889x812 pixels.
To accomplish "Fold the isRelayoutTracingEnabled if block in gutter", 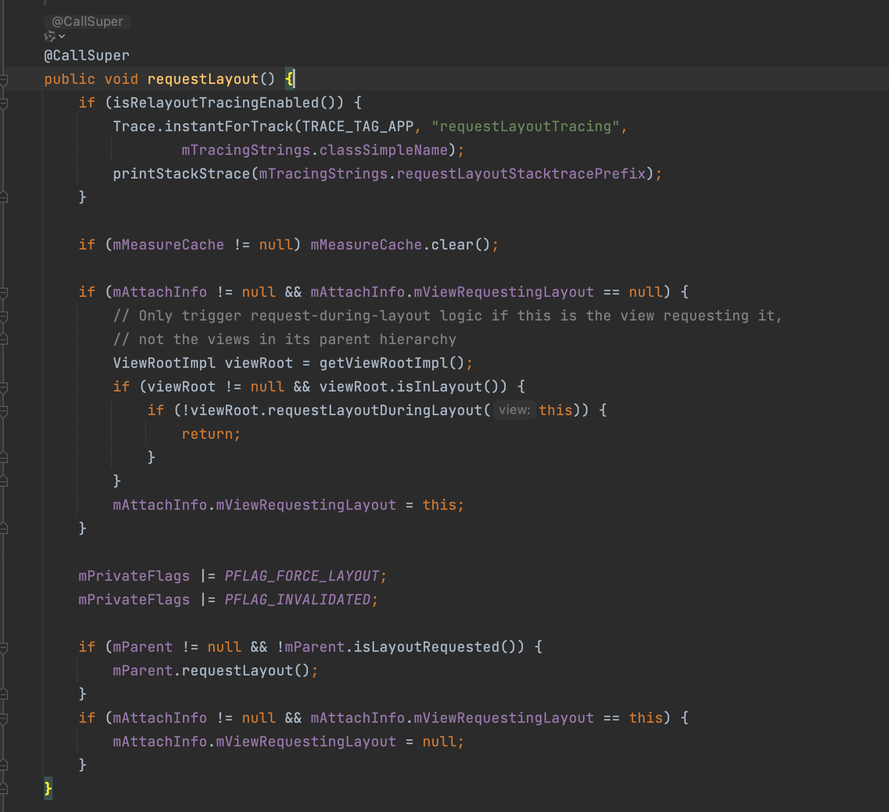I will point(4,103).
